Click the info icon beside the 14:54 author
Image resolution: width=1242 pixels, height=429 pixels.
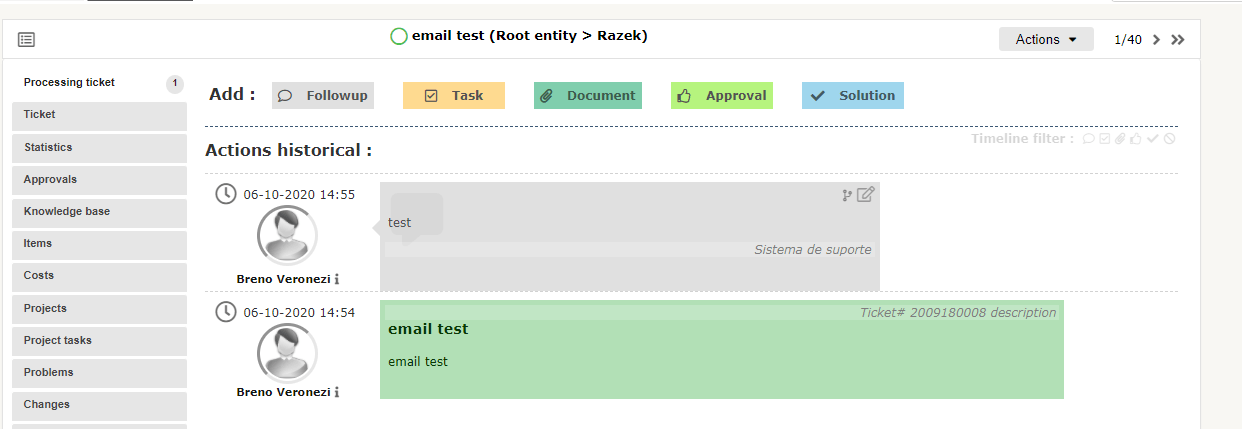[x=337, y=392]
